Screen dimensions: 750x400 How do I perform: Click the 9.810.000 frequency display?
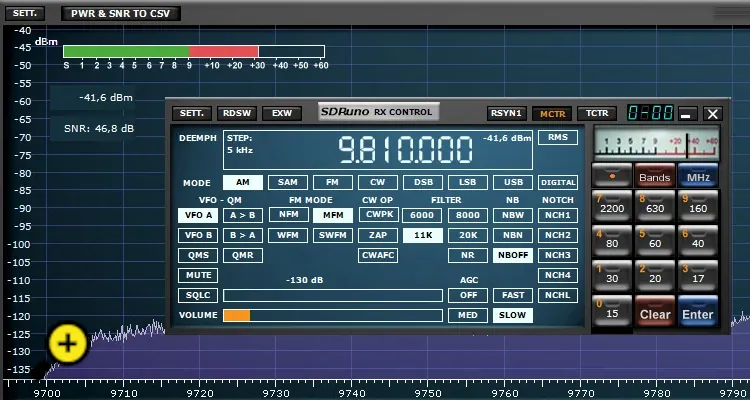point(406,150)
